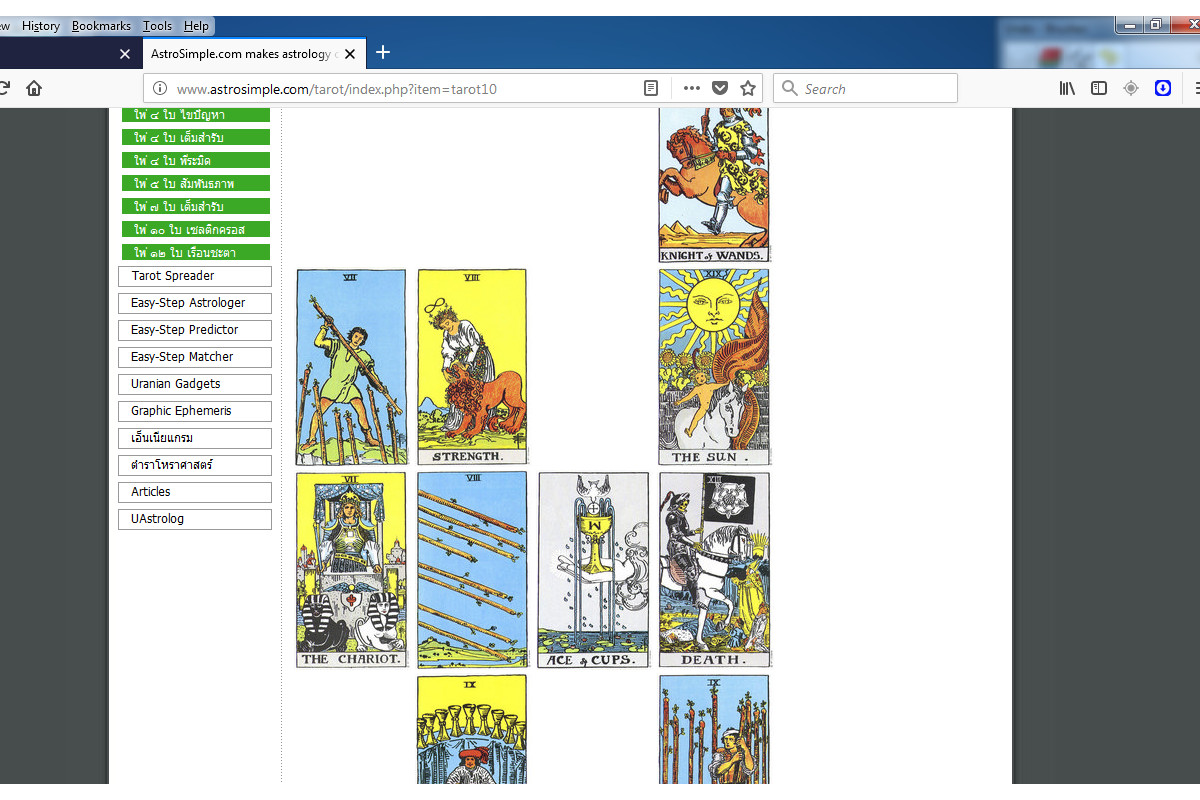Click the blue download extension icon
1200x800 pixels.
coord(1163,88)
